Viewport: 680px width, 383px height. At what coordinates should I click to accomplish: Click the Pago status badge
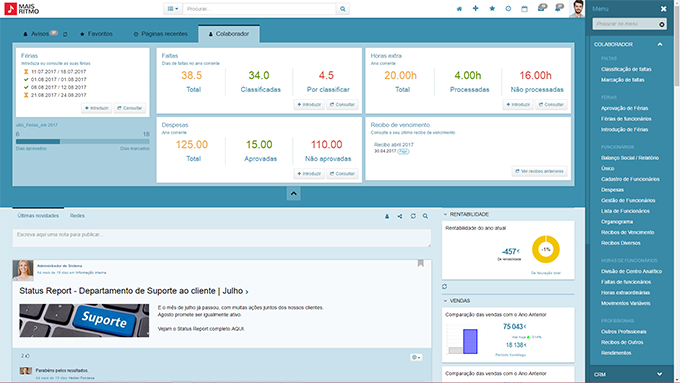pyautogui.click(x=403, y=151)
